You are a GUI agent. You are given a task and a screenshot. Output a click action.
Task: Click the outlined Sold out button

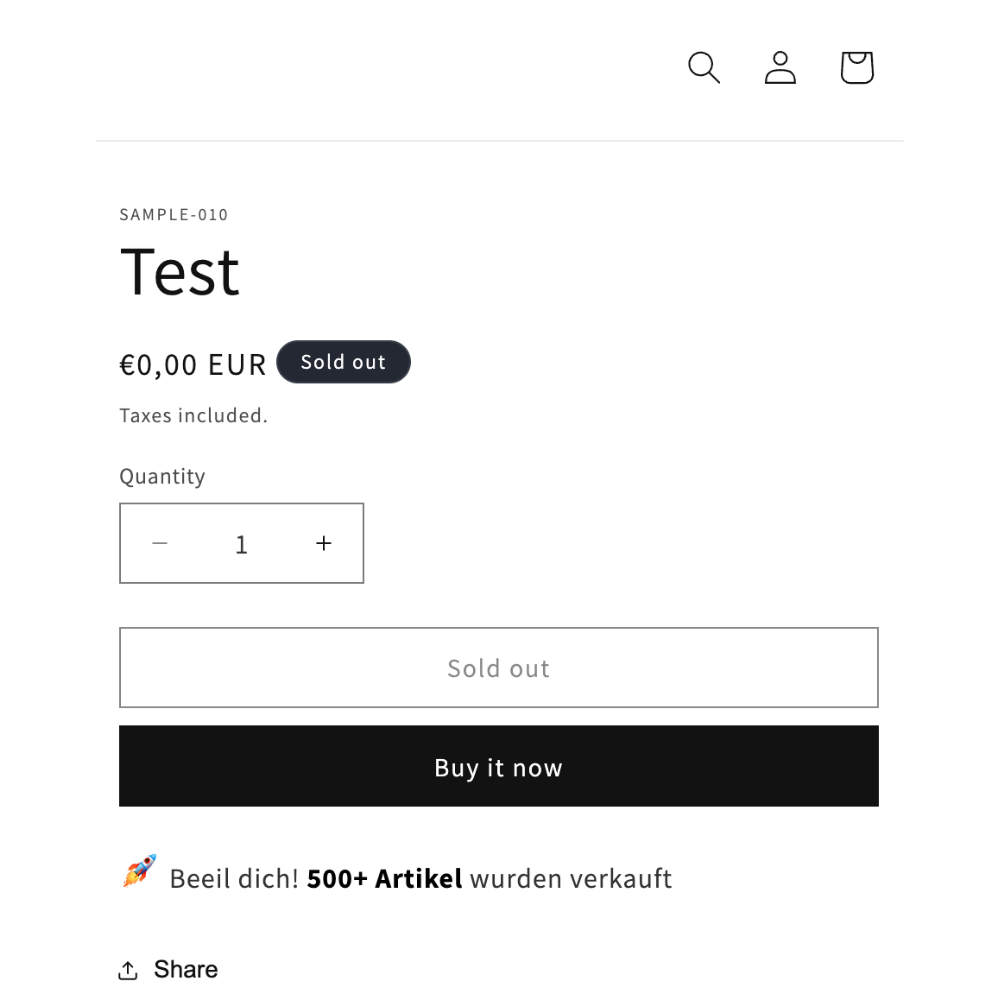point(499,668)
